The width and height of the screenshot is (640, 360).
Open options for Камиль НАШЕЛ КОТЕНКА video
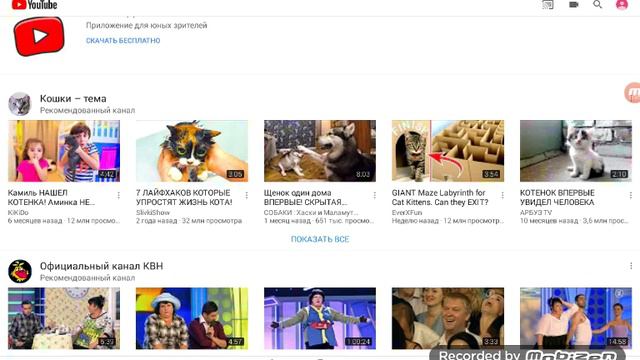click(118, 196)
